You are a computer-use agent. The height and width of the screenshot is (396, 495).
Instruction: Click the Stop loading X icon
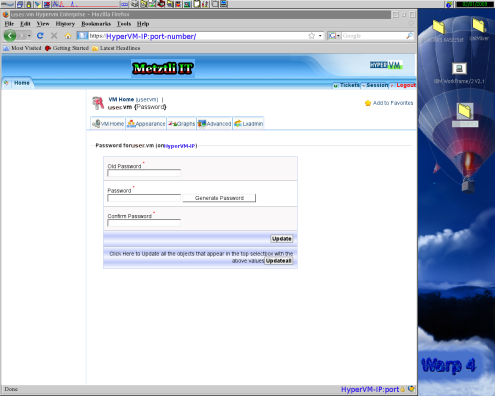[x=54, y=36]
